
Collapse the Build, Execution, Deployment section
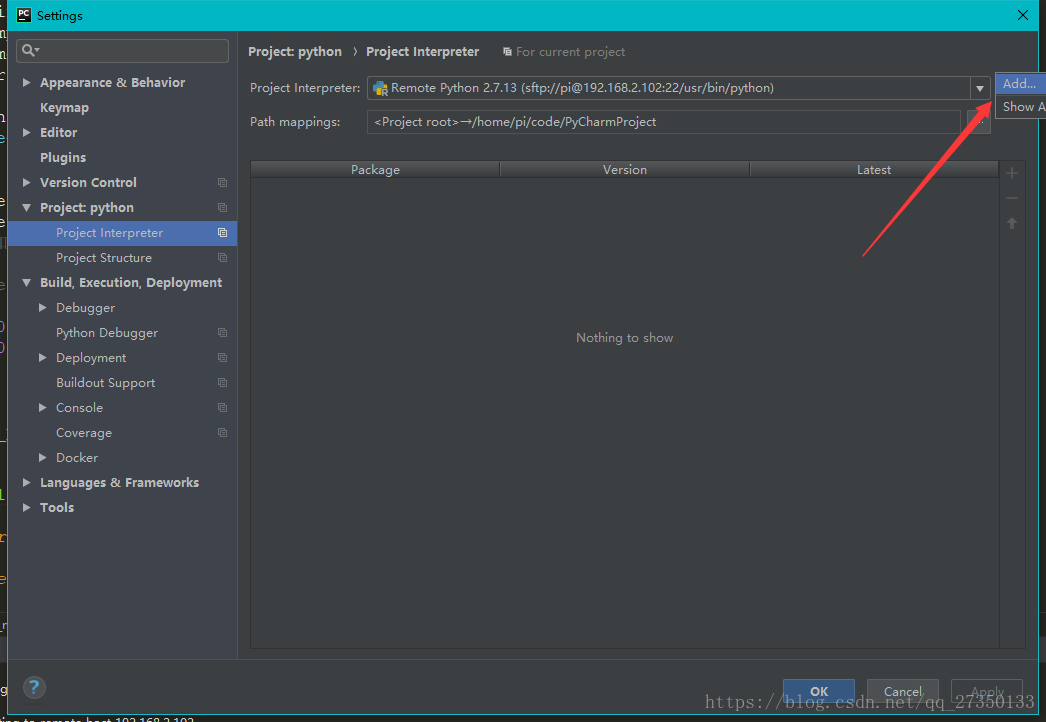pyautogui.click(x=27, y=282)
